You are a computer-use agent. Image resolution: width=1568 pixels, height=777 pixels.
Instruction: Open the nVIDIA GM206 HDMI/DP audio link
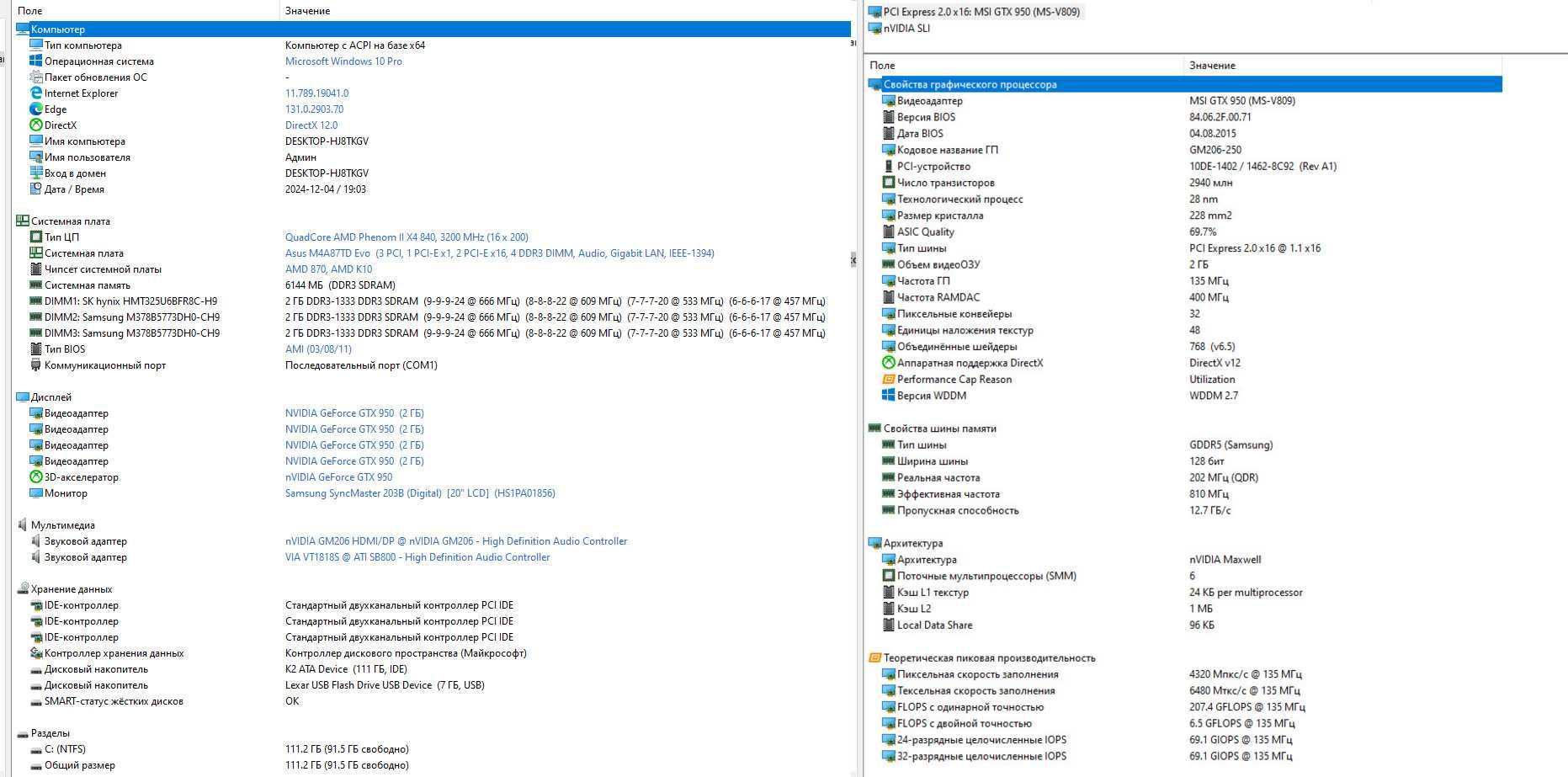[x=456, y=540]
